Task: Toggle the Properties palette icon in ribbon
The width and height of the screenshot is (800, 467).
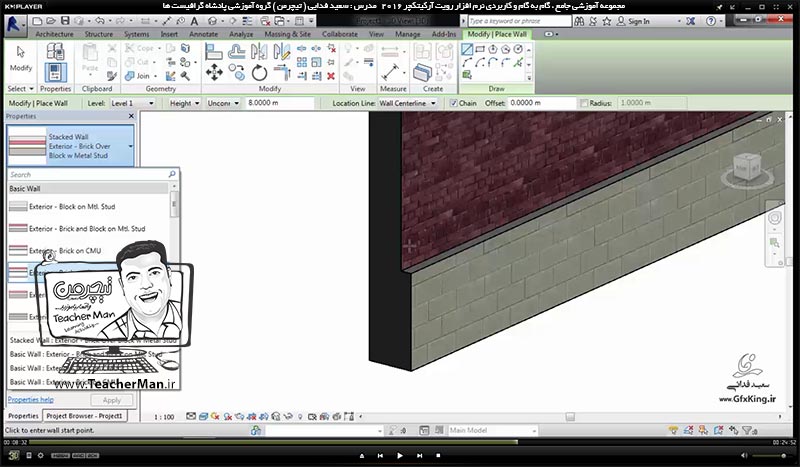Action: pos(55,72)
